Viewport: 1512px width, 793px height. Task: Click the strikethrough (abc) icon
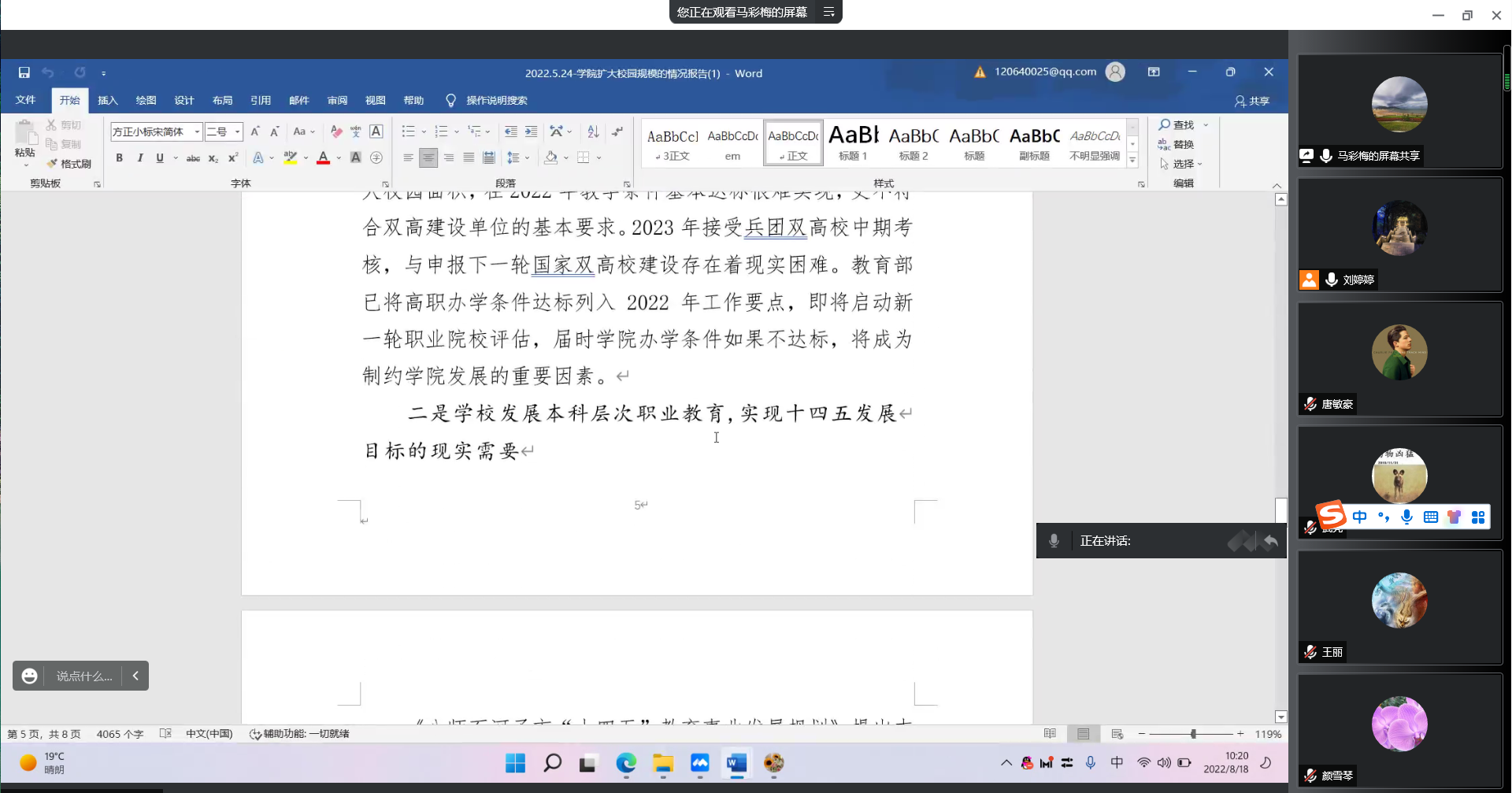(x=193, y=158)
